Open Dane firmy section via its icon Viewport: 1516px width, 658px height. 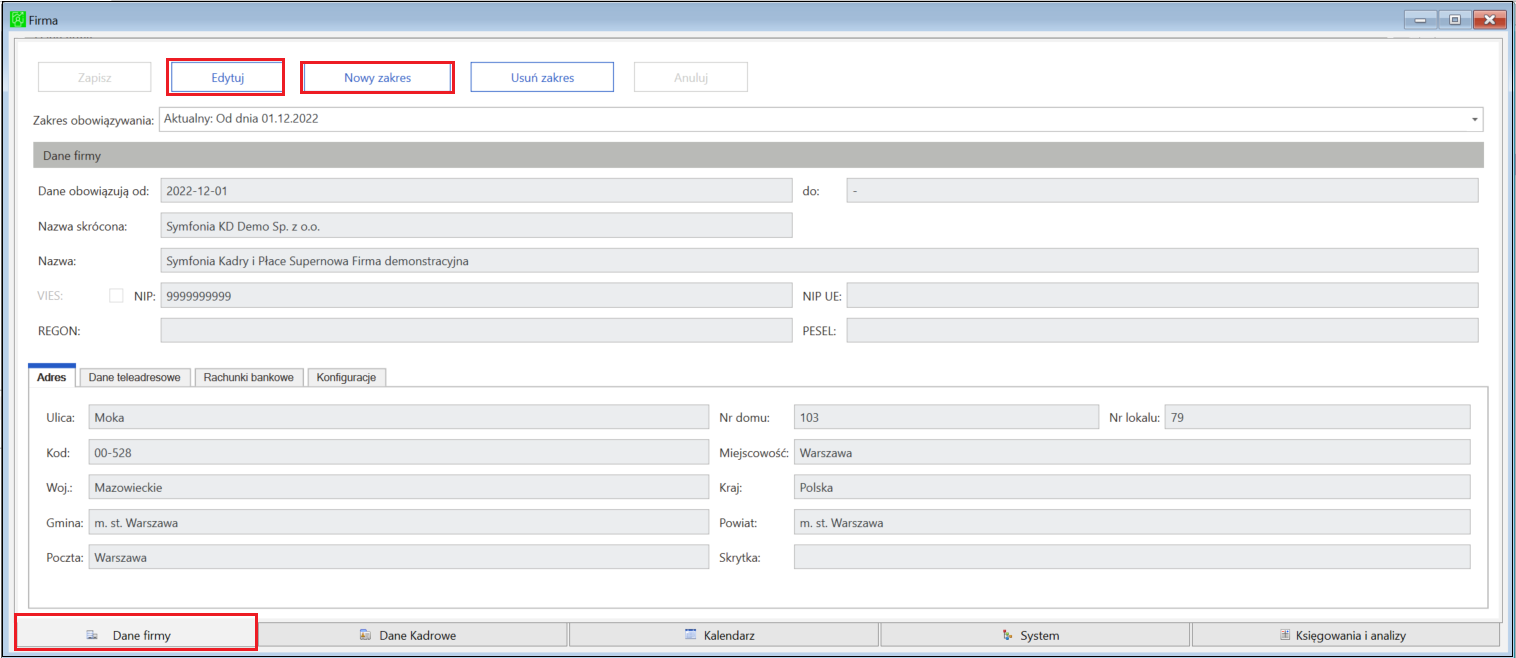tap(92, 635)
